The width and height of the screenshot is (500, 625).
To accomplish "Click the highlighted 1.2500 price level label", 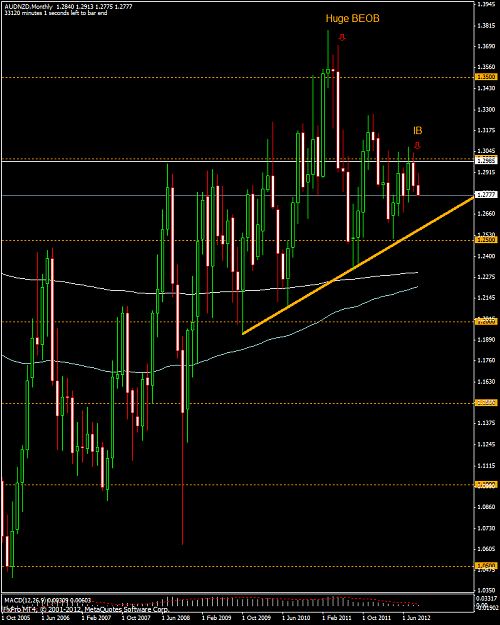I will pos(486,240).
